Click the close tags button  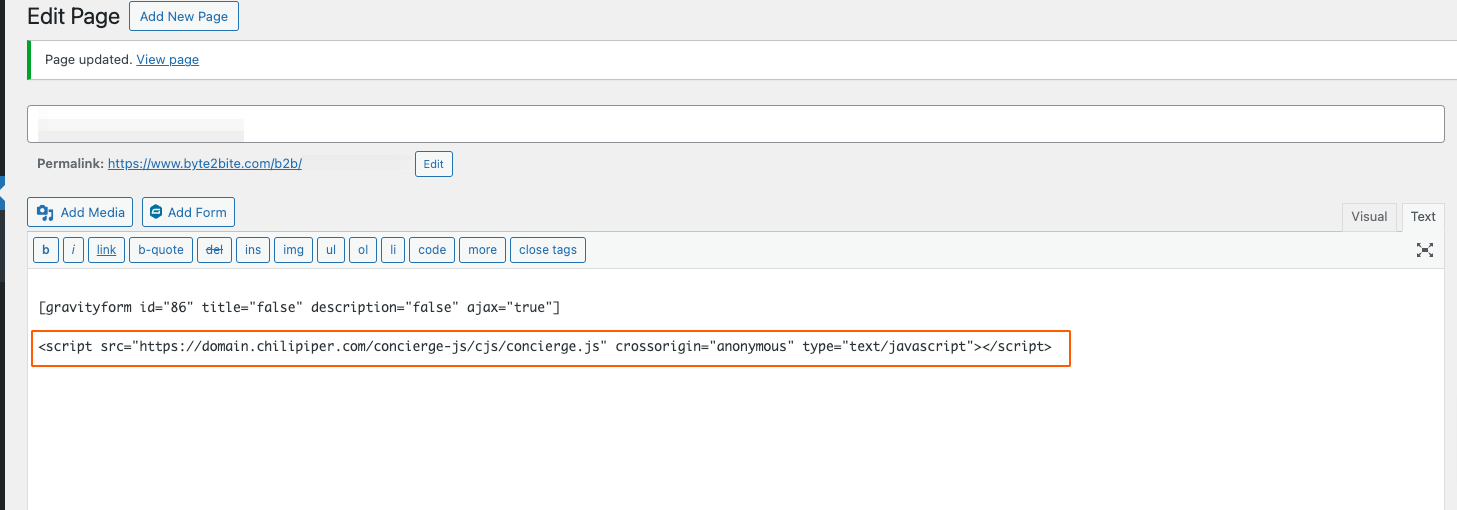pyautogui.click(x=548, y=250)
